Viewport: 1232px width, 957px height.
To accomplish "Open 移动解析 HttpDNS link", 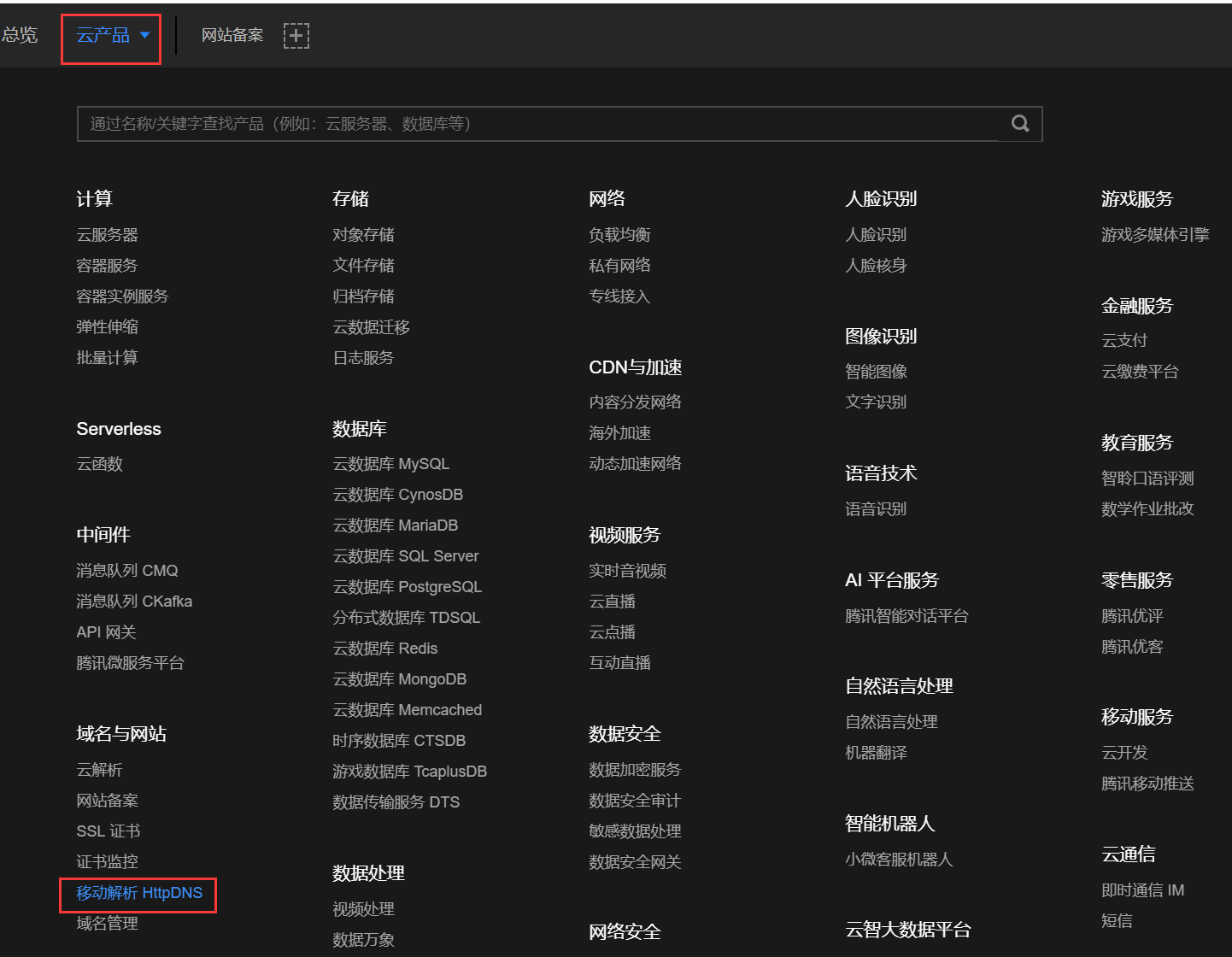I will (139, 893).
